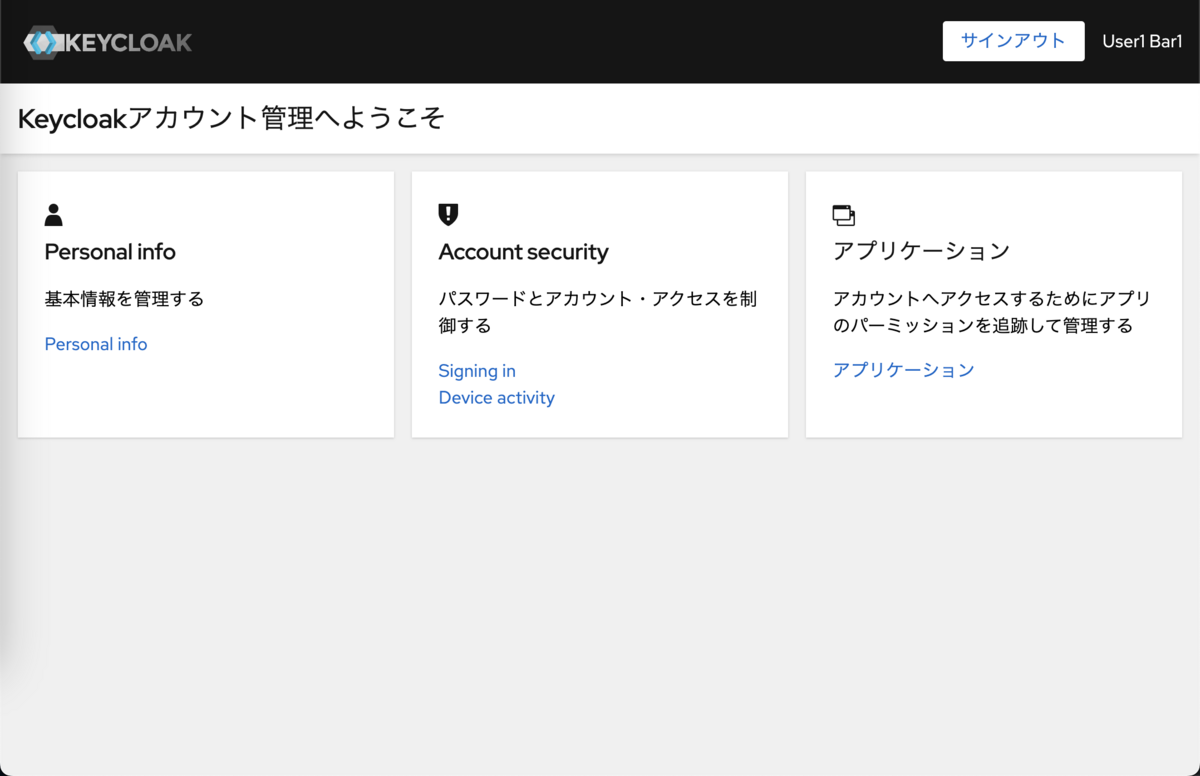Click the shield icon on the Account security card
Viewport: 1200px width, 776px height.
point(448,215)
